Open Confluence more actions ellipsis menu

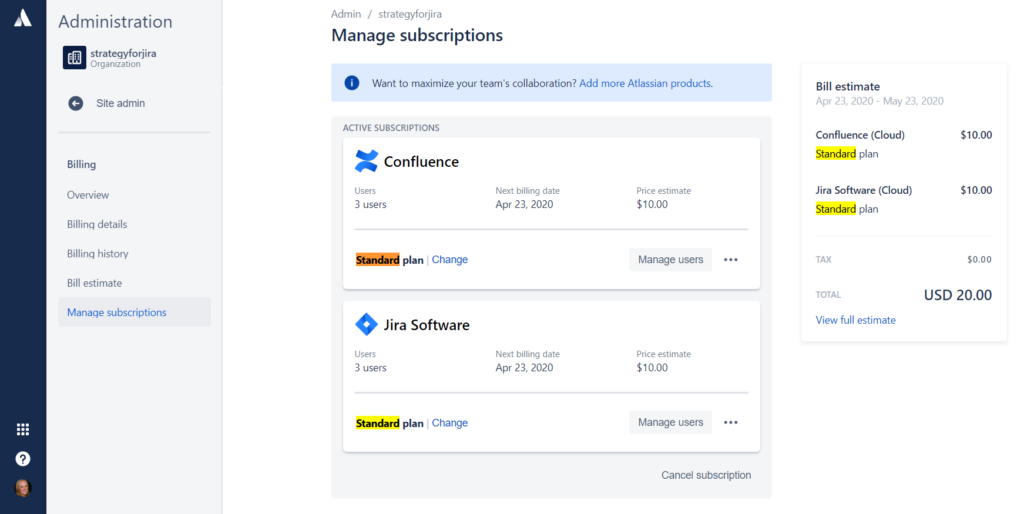pyautogui.click(x=731, y=259)
